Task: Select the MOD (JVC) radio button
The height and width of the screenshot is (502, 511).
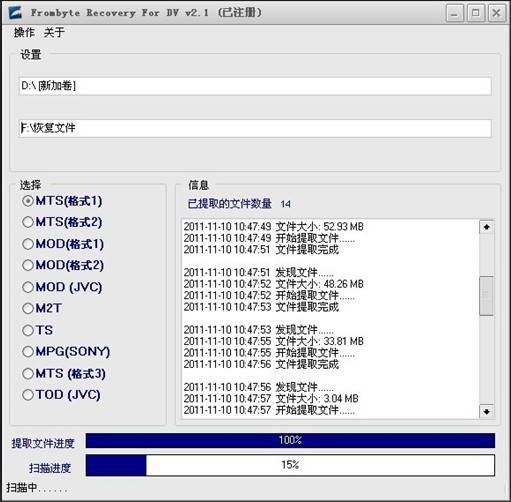Action: (x=28, y=287)
